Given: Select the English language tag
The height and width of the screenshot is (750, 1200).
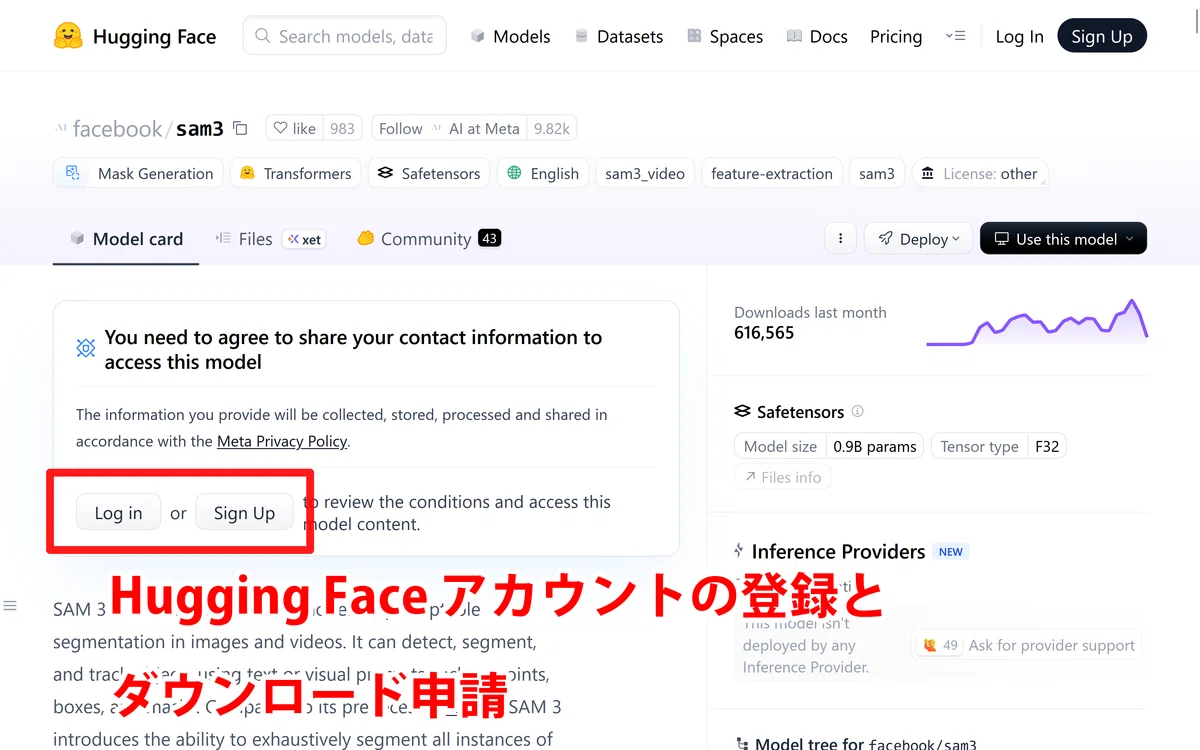Looking at the screenshot, I should click(543, 173).
